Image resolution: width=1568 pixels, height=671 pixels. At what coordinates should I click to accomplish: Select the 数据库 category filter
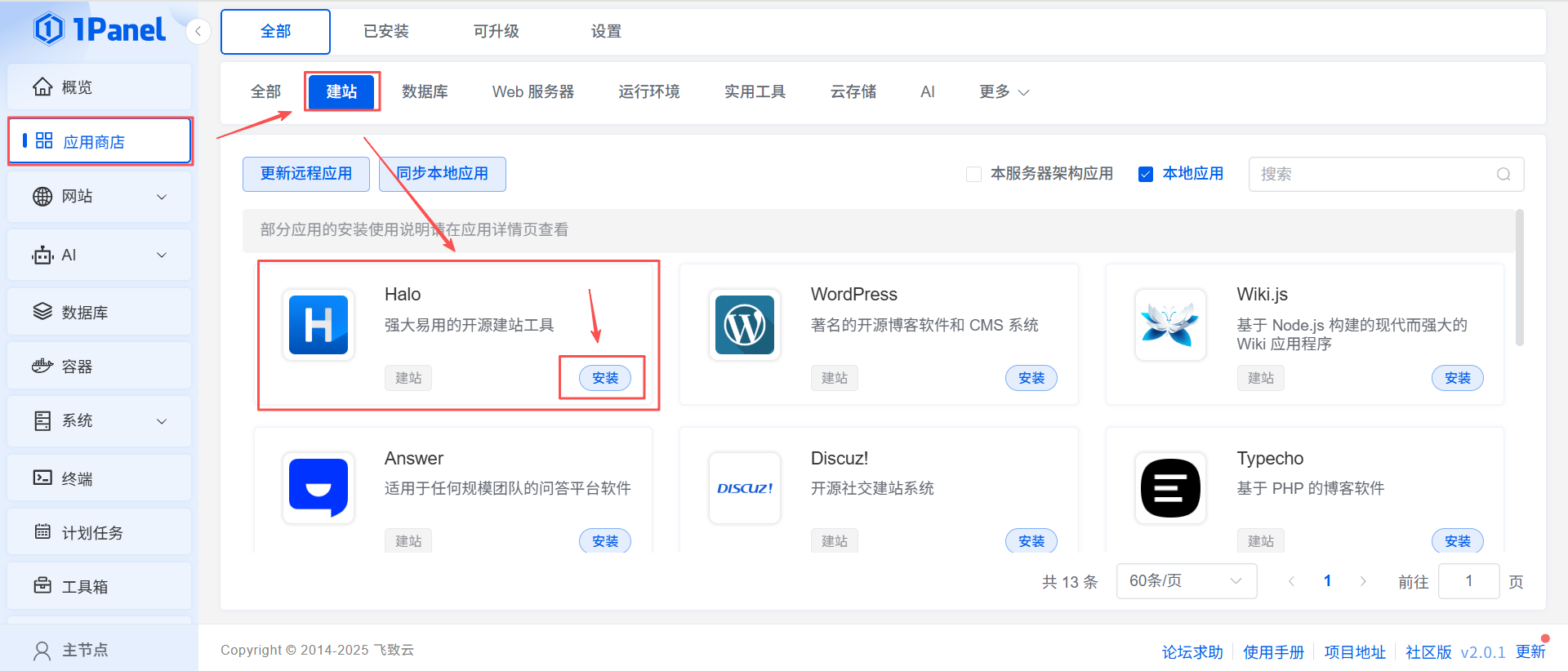425,91
